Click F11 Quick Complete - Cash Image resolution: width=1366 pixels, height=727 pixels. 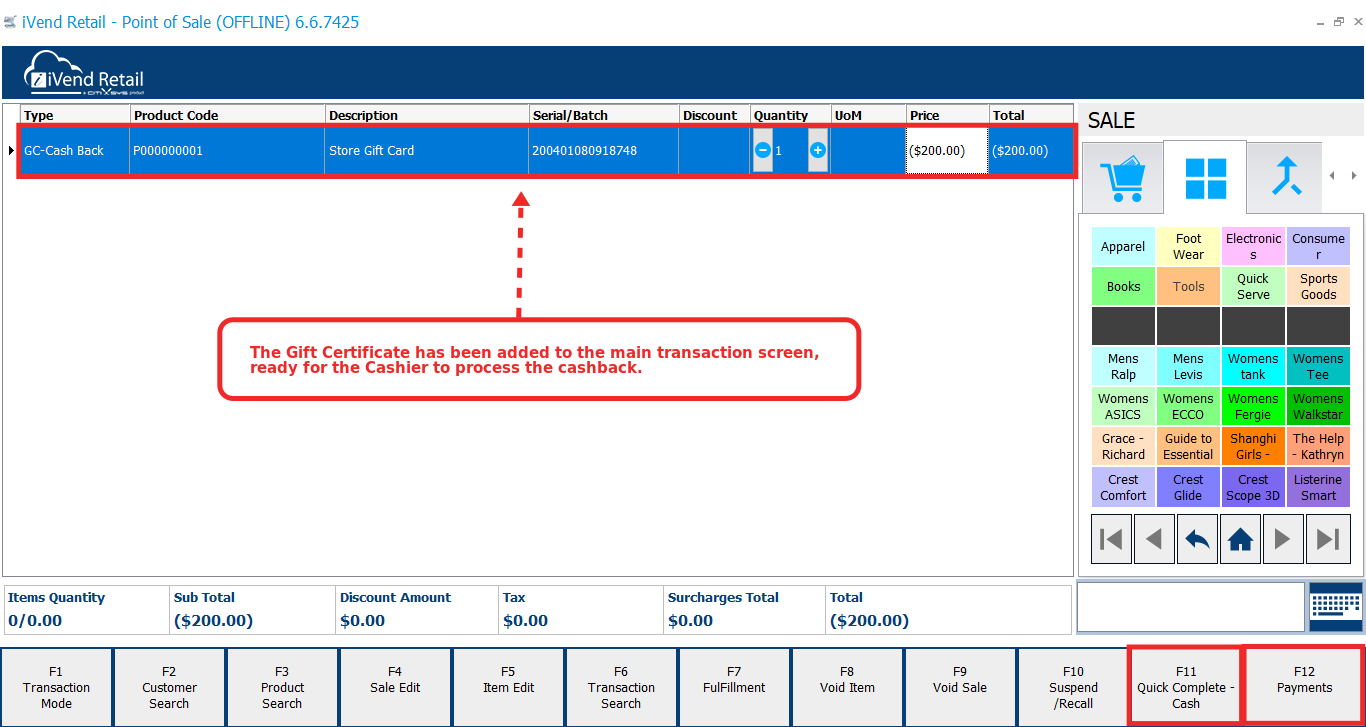coord(1186,687)
